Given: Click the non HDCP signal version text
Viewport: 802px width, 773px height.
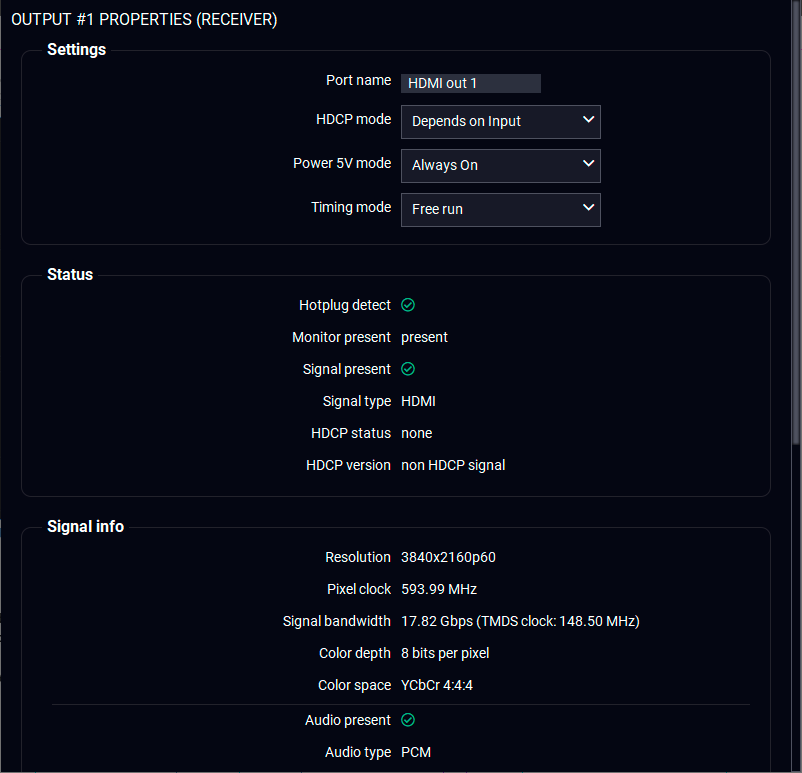Looking at the screenshot, I should click(x=453, y=465).
